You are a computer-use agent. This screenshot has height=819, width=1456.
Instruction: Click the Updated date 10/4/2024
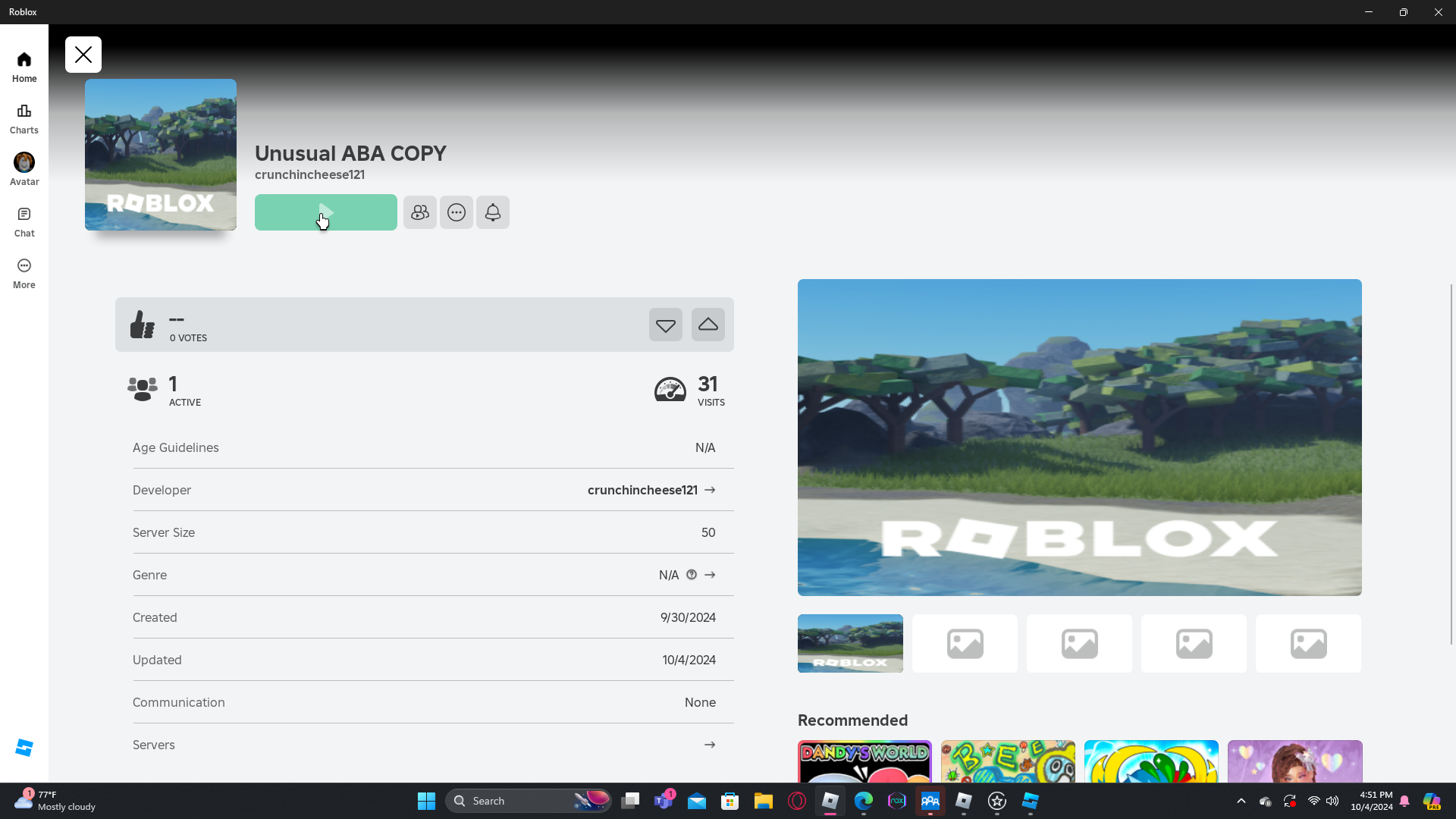[689, 660]
